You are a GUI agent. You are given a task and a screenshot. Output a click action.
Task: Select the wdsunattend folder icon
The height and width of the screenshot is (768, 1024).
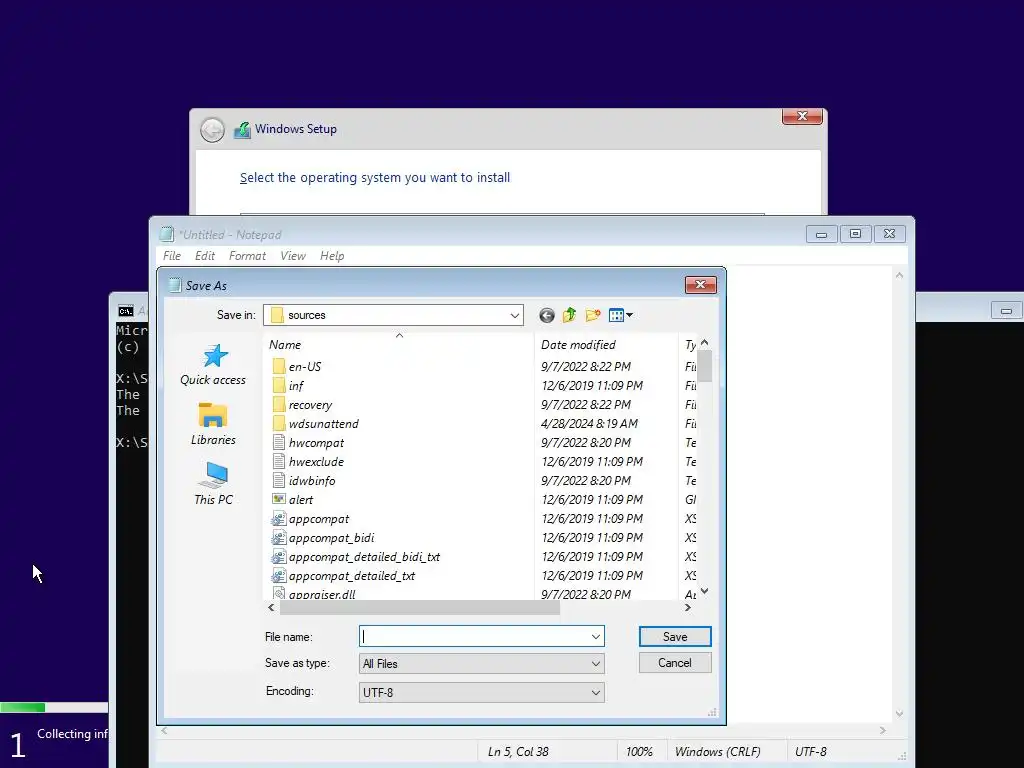279,423
